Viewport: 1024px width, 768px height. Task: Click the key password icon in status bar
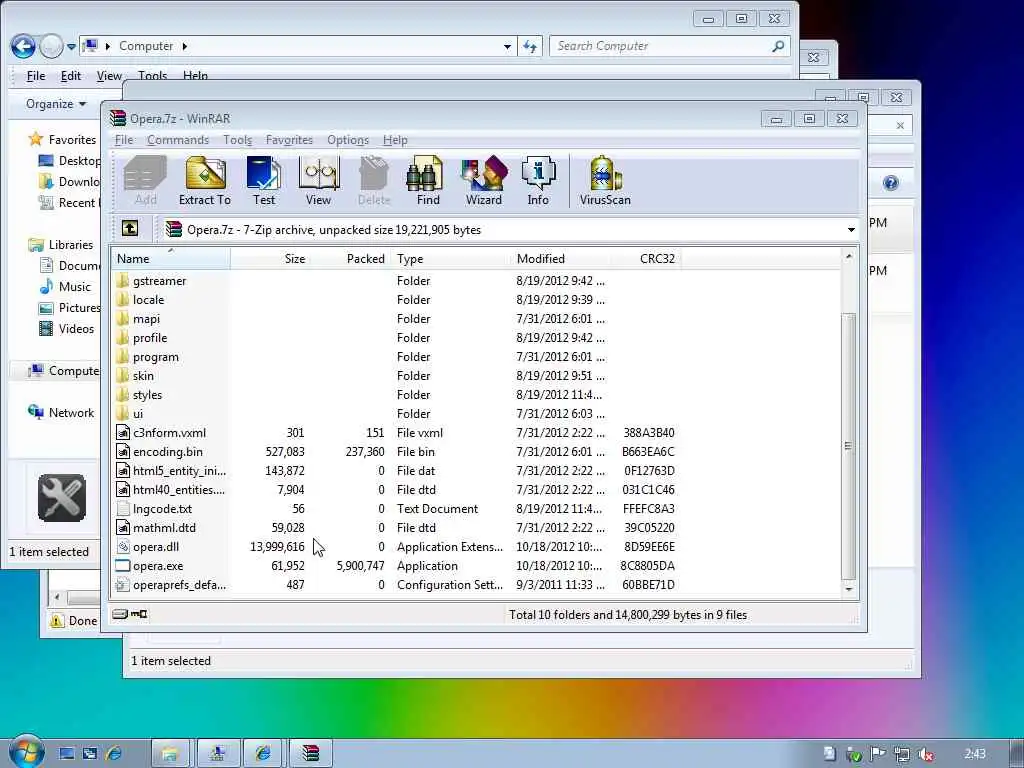[x=139, y=614]
